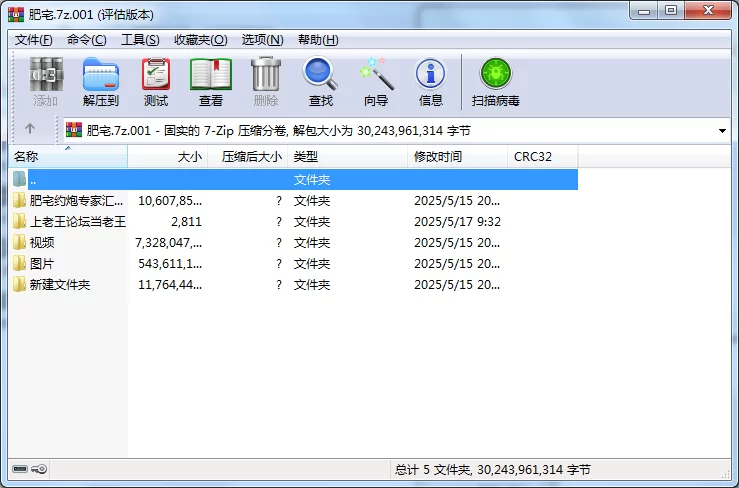Select the folder icon of 上老王论坛当老王 row

coord(19,221)
